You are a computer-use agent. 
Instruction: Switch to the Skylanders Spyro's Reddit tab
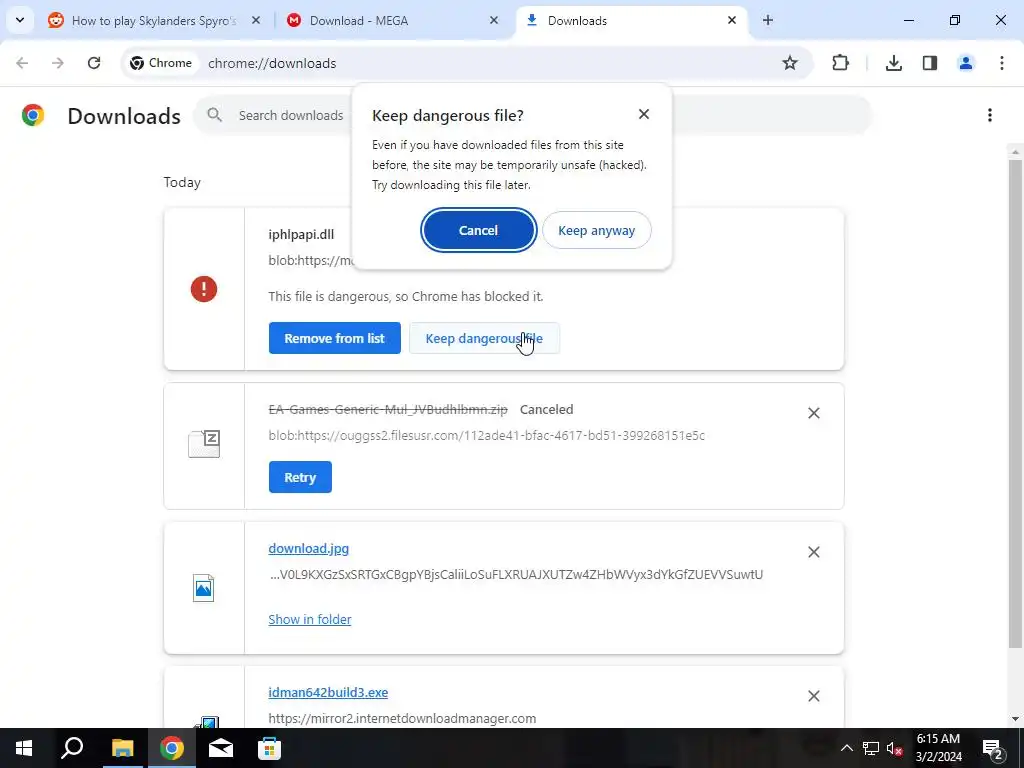[x=154, y=21]
